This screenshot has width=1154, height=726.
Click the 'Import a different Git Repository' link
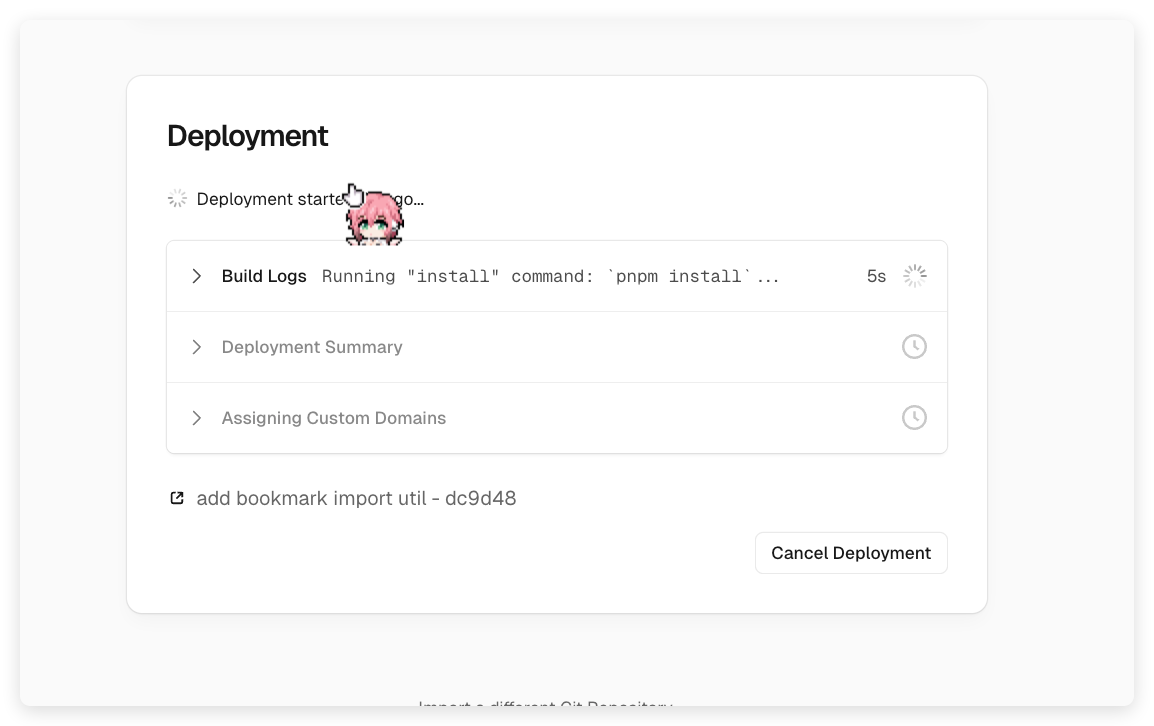coord(545,703)
